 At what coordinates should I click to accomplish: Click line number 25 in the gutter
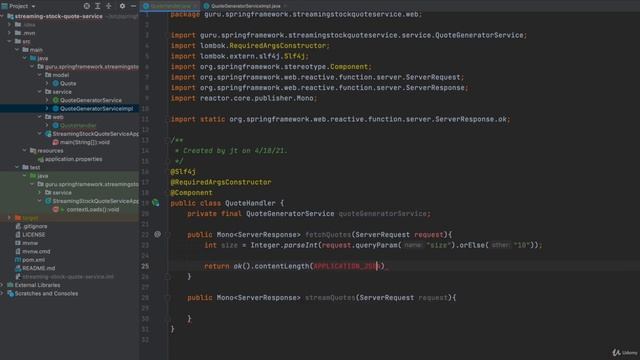tap(145, 266)
